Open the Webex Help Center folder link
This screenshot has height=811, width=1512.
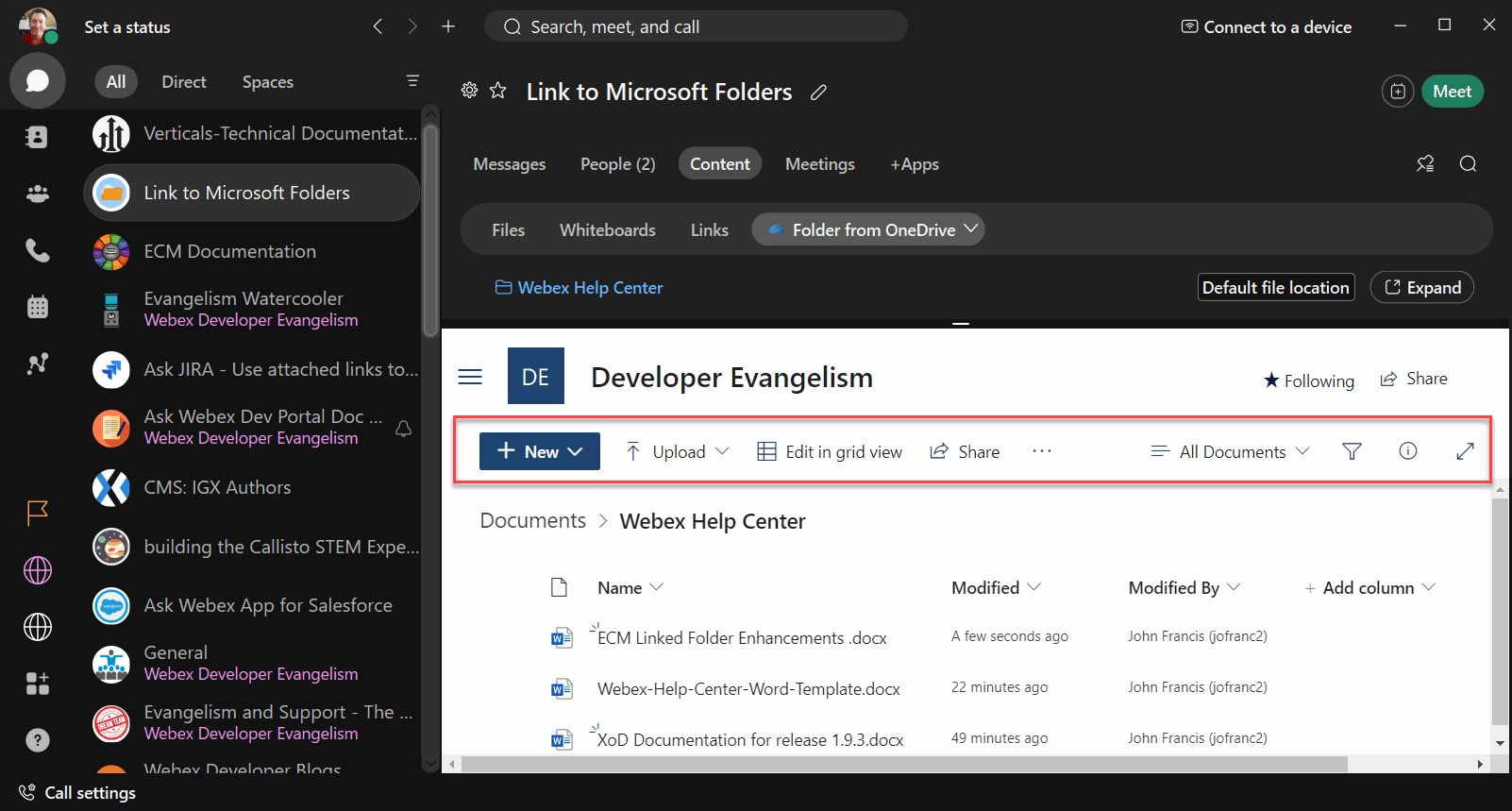point(580,287)
